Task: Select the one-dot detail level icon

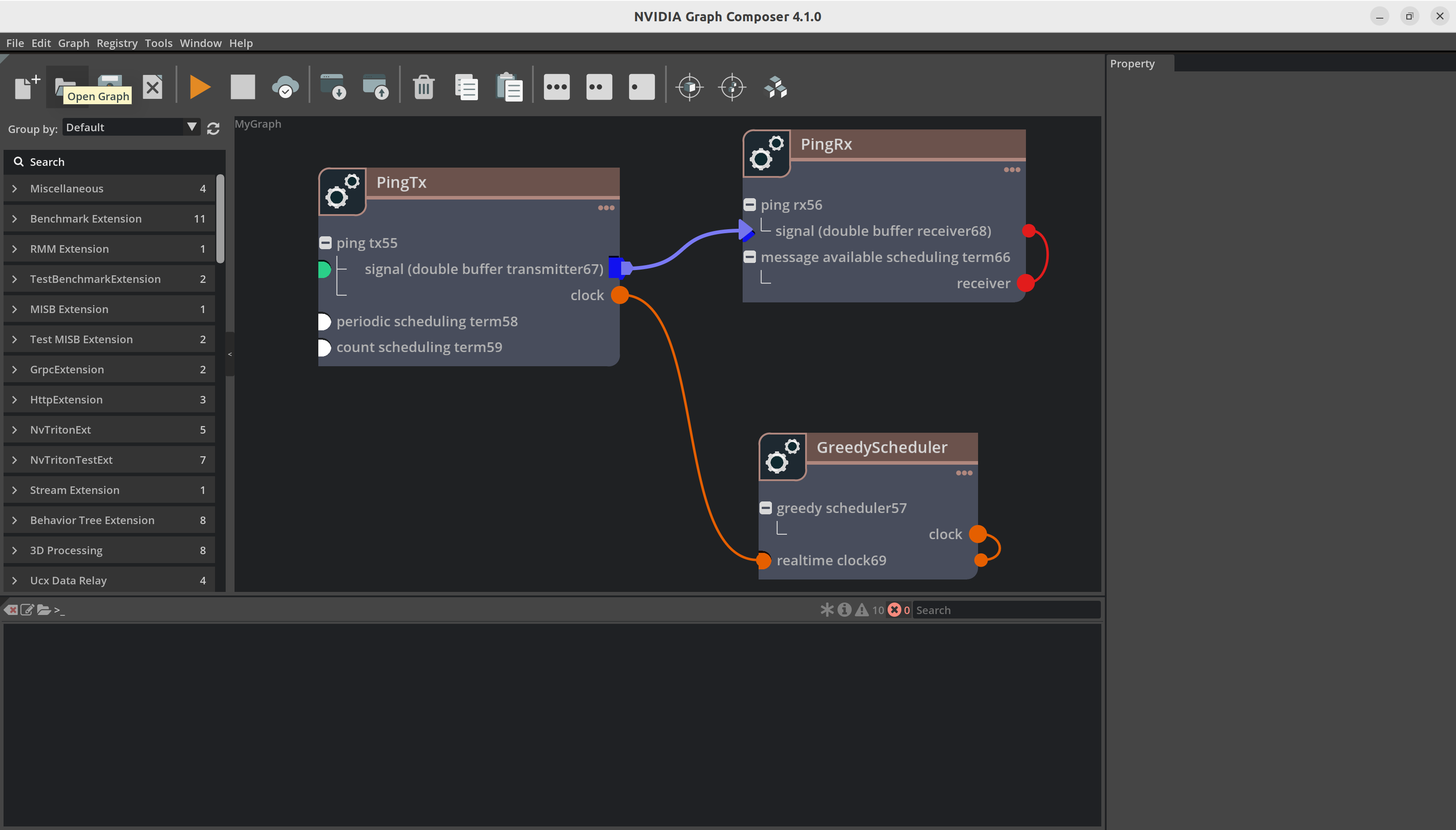Action: (x=642, y=87)
